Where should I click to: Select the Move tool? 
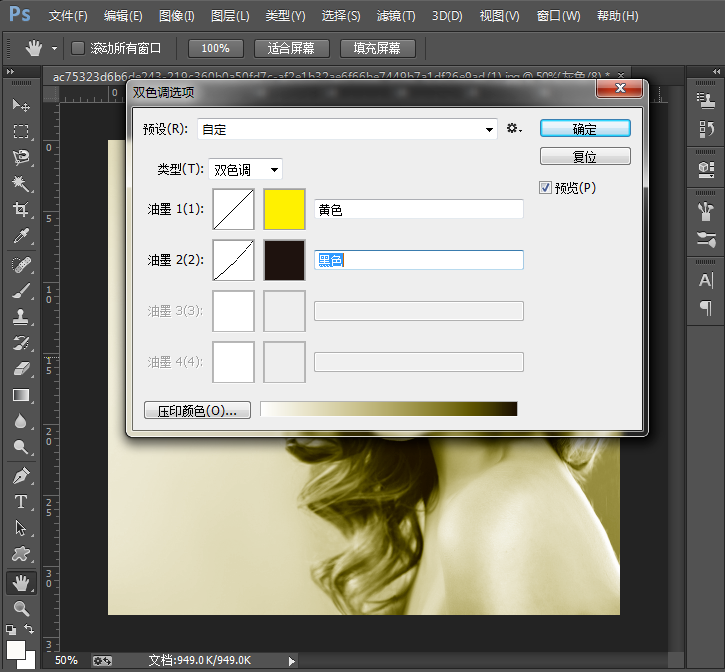(x=20, y=105)
